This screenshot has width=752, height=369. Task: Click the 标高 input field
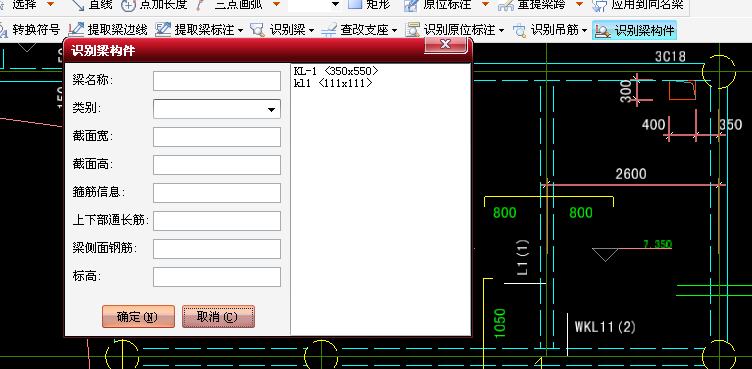coord(217,277)
